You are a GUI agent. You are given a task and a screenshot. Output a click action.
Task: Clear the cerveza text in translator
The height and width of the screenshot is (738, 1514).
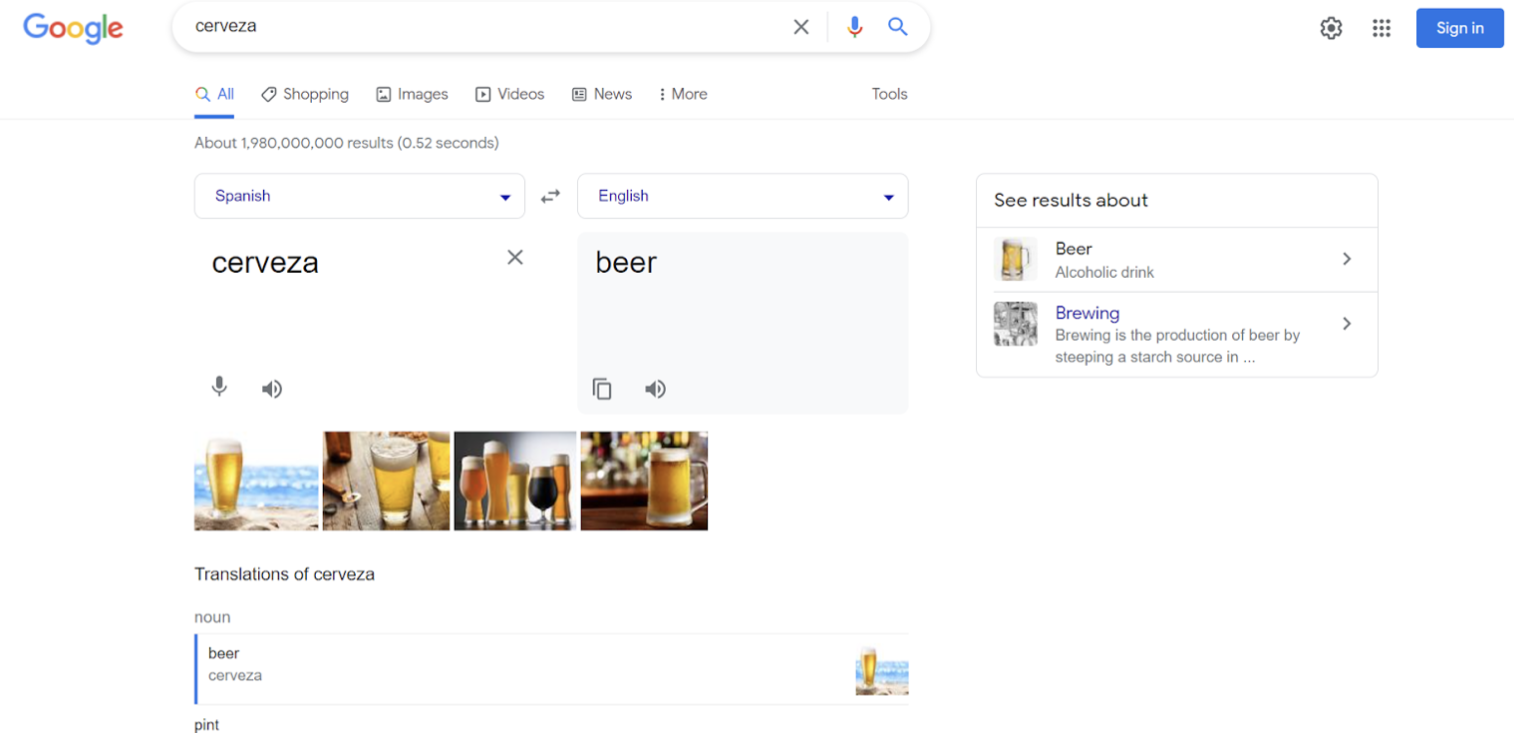click(515, 257)
